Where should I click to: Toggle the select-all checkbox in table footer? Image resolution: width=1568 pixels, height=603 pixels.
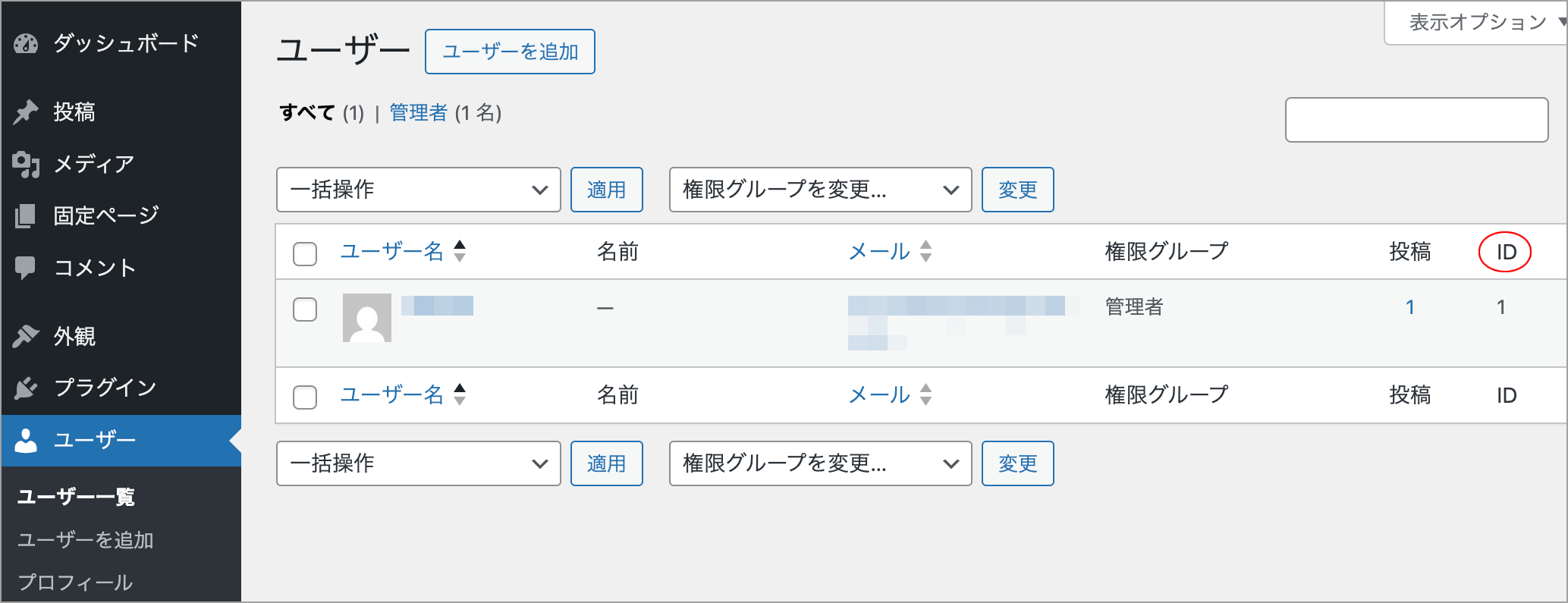coord(305,397)
